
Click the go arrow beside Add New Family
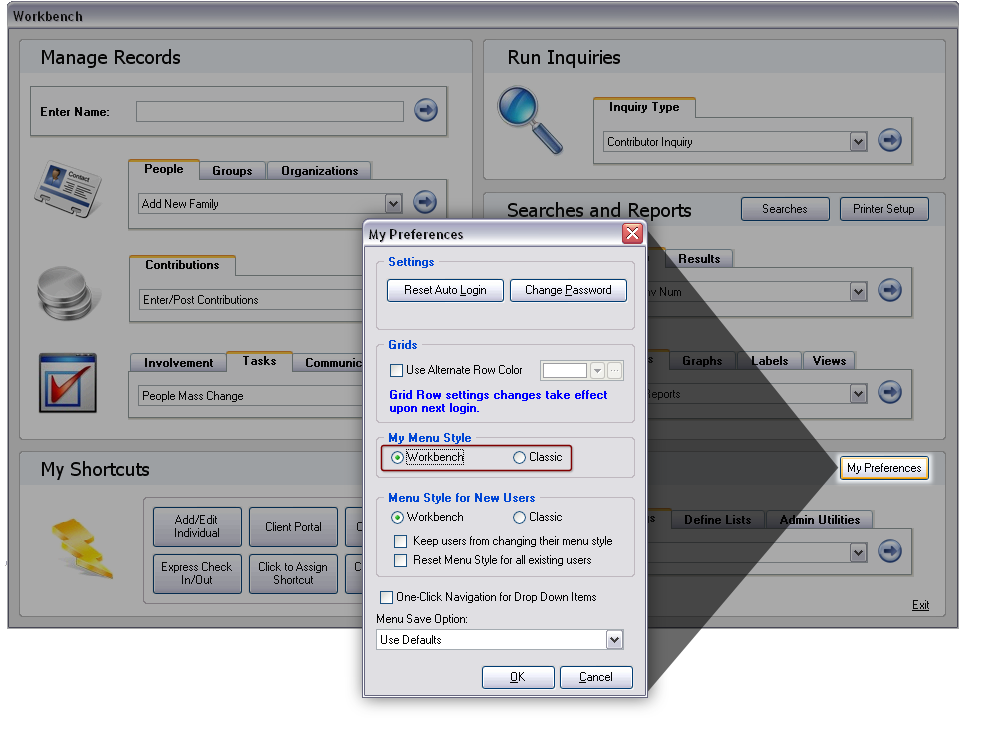coord(425,202)
